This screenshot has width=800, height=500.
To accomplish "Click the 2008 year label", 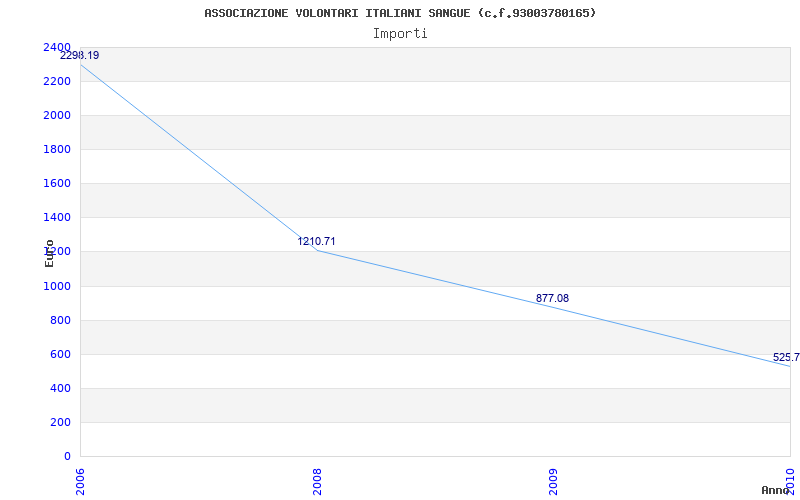I will point(317,482).
